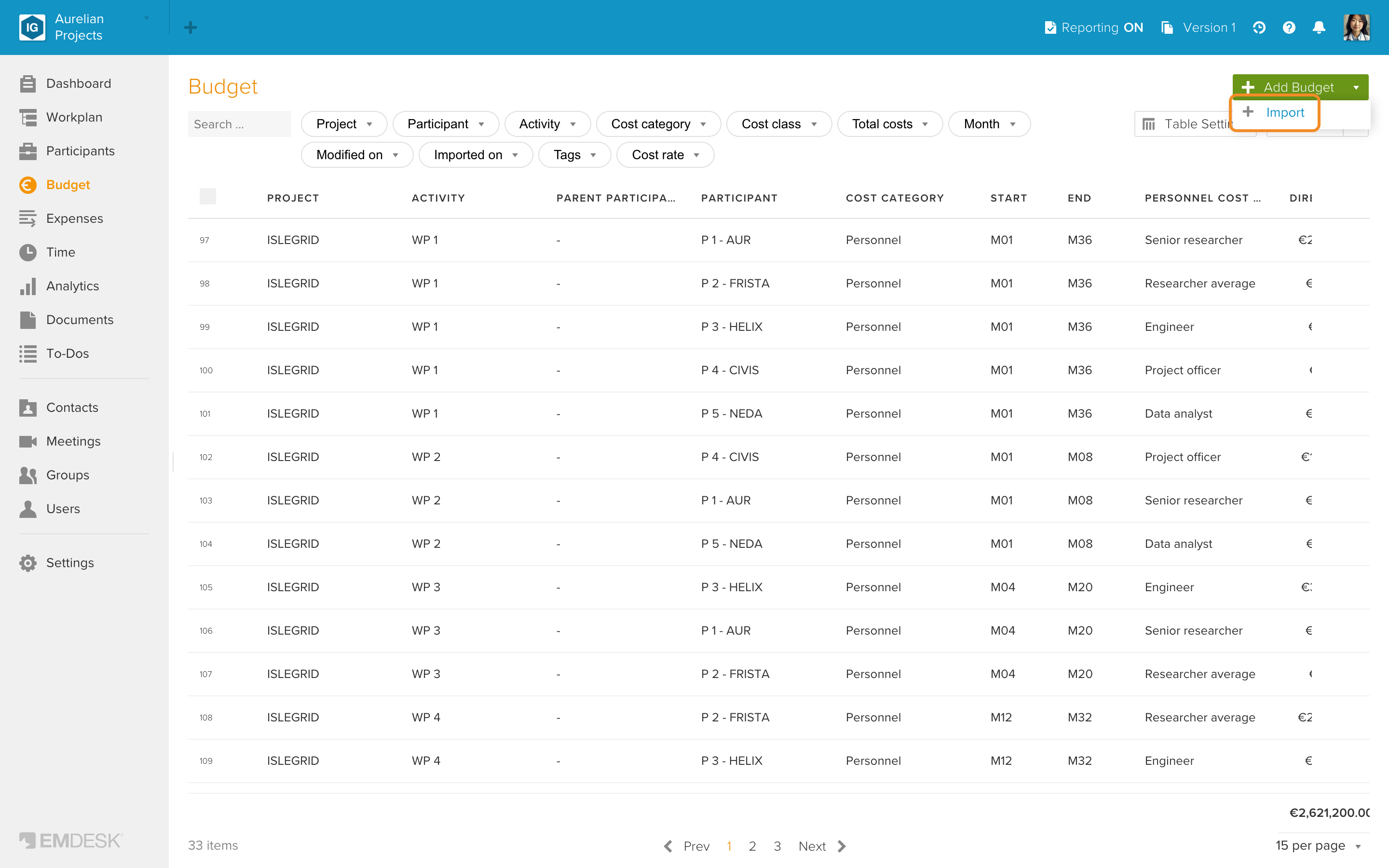Expand the Cost category filter dropdown

click(658, 124)
